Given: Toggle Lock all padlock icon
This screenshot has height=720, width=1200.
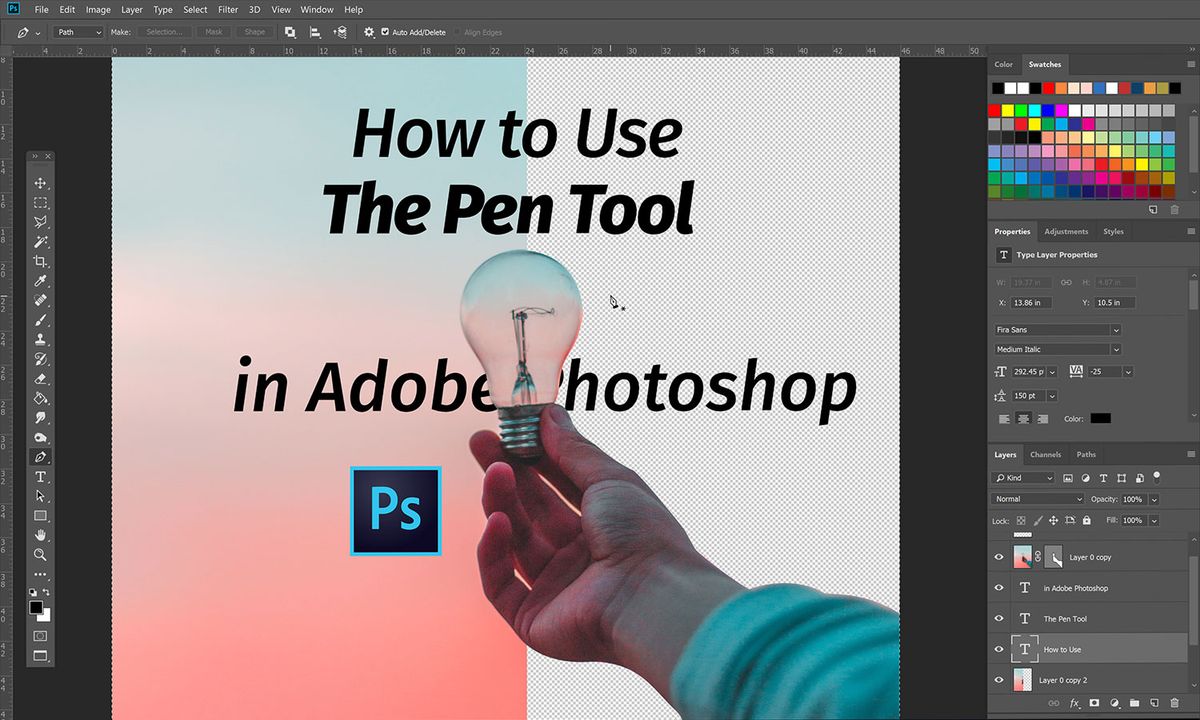Looking at the screenshot, I should click(1088, 520).
